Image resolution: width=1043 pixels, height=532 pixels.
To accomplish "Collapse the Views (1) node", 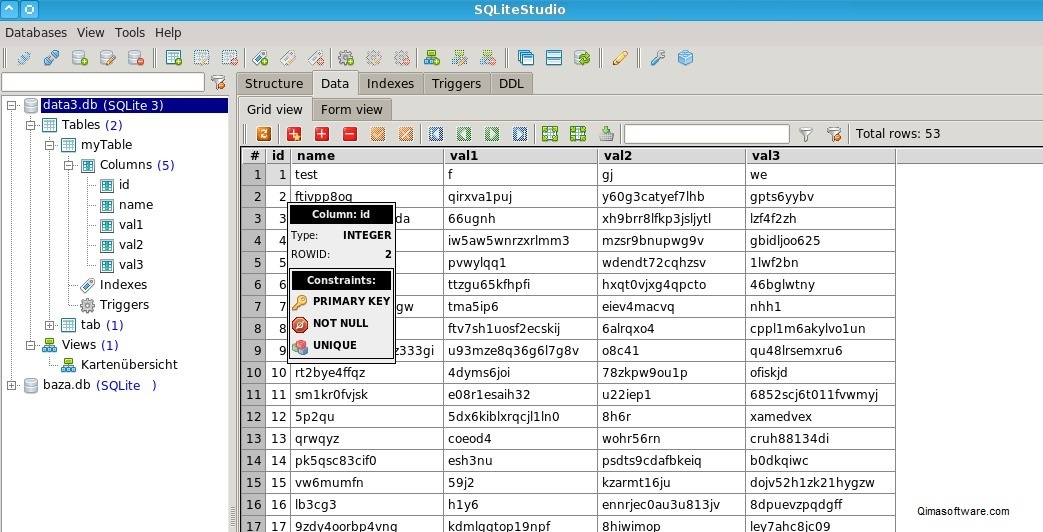I will (31, 345).
